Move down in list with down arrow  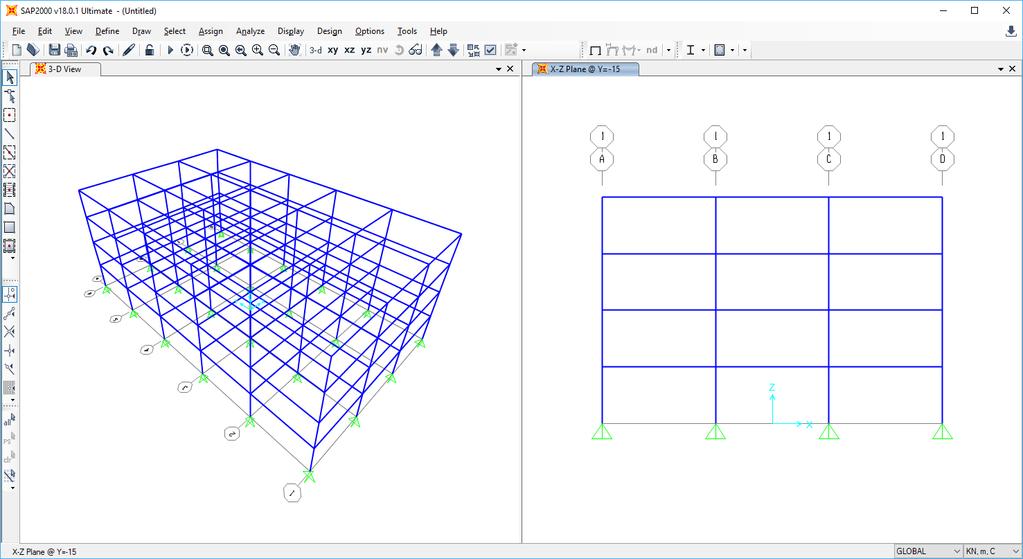pos(453,50)
